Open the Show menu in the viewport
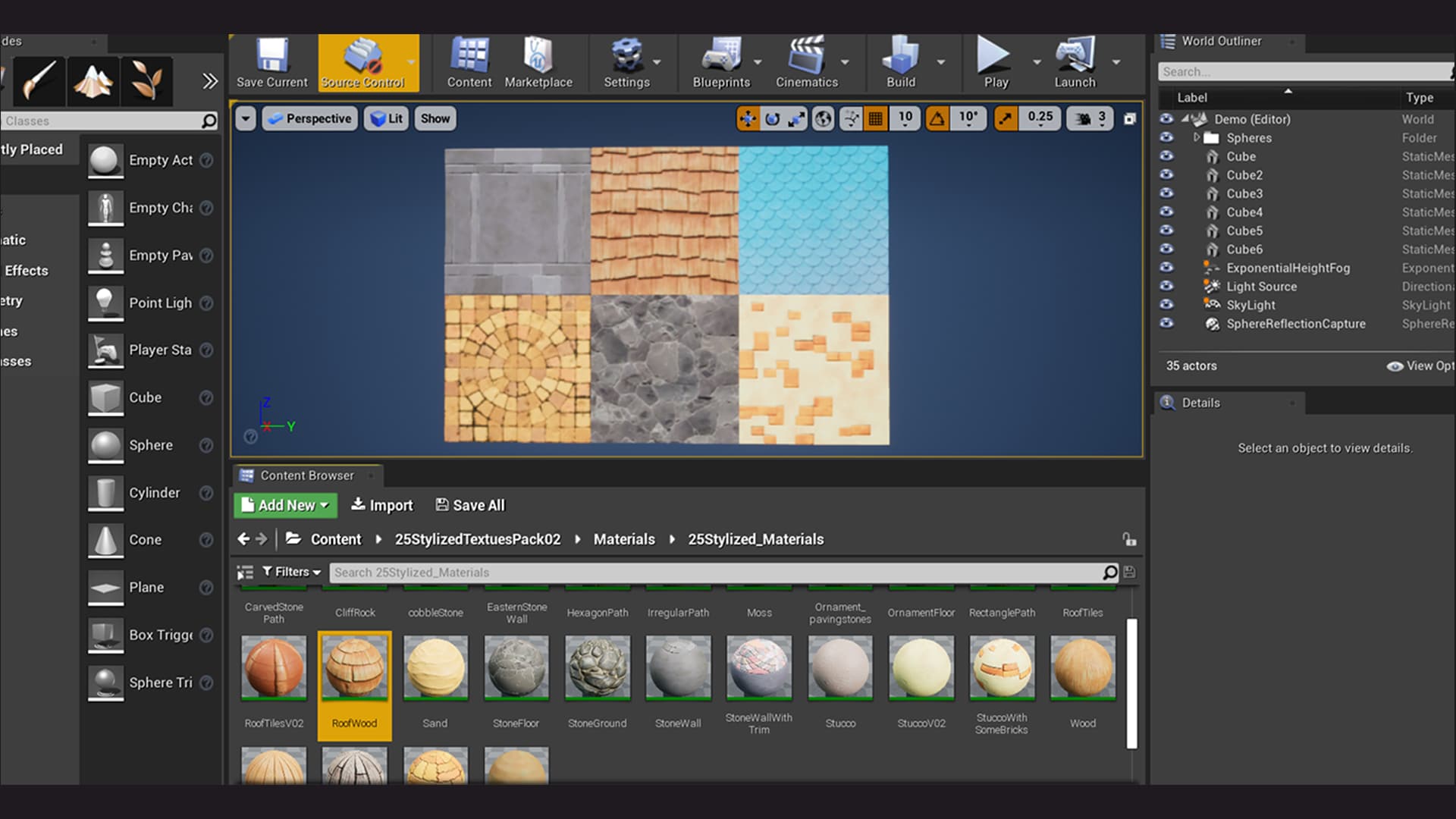Image resolution: width=1456 pixels, height=819 pixels. pos(435,118)
